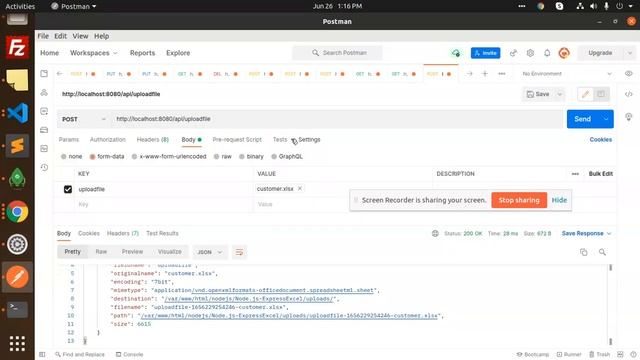Open column options ellipsis near Bulk Edit
Image resolution: width=640 pixels, height=360 pixels.
(x=575, y=174)
